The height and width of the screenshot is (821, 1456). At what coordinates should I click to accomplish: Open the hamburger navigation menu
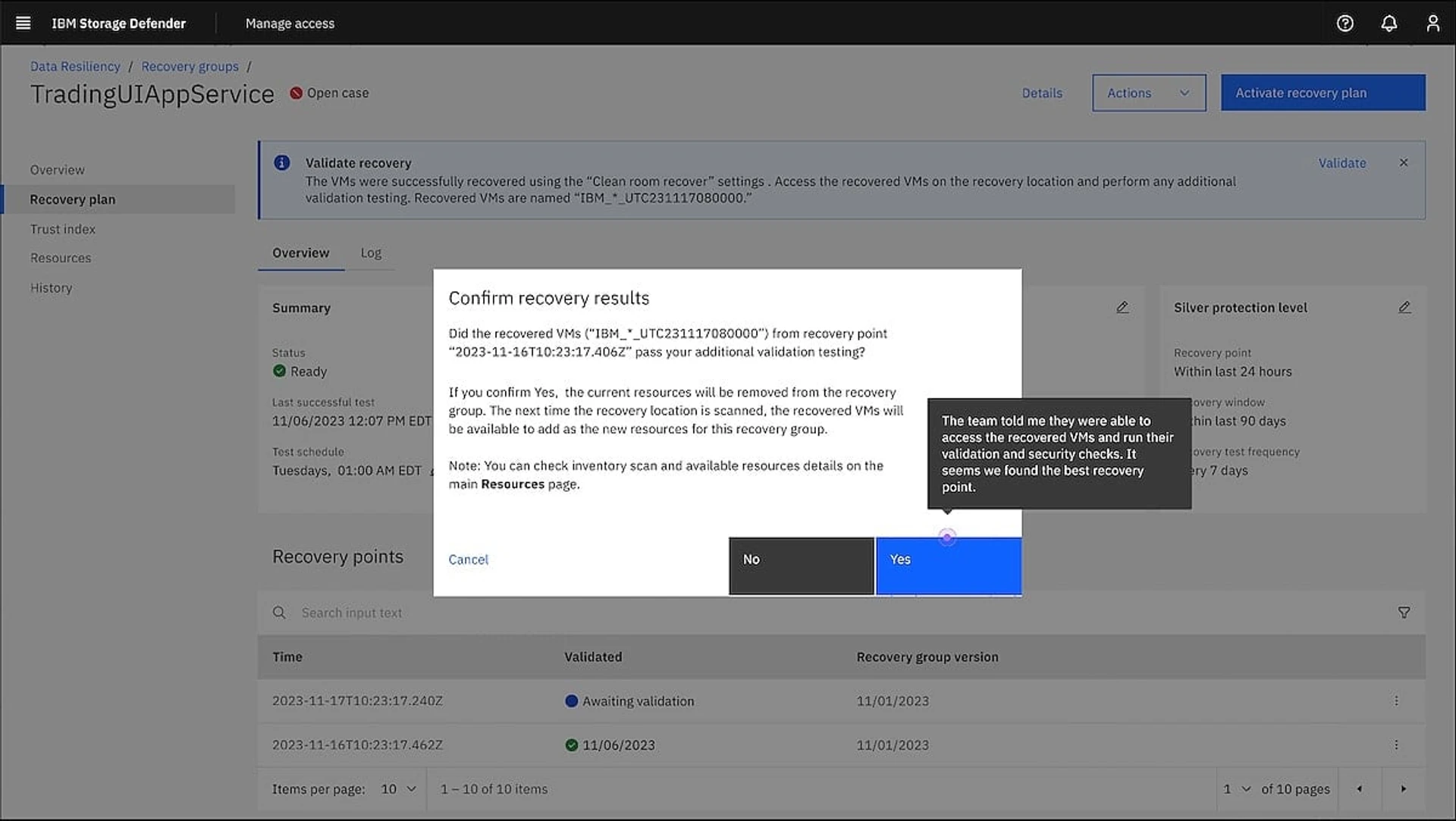click(23, 23)
